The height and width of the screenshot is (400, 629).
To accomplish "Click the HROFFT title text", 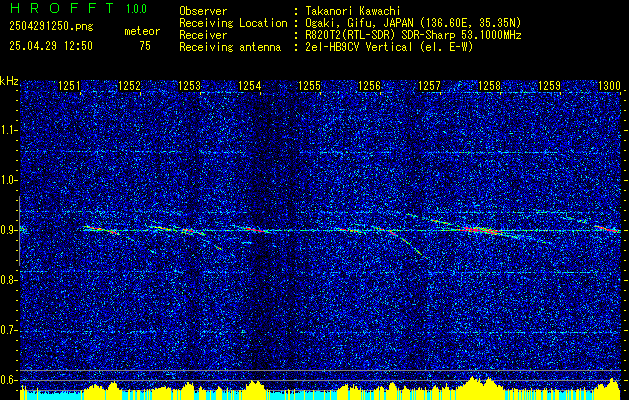I will point(62,8).
